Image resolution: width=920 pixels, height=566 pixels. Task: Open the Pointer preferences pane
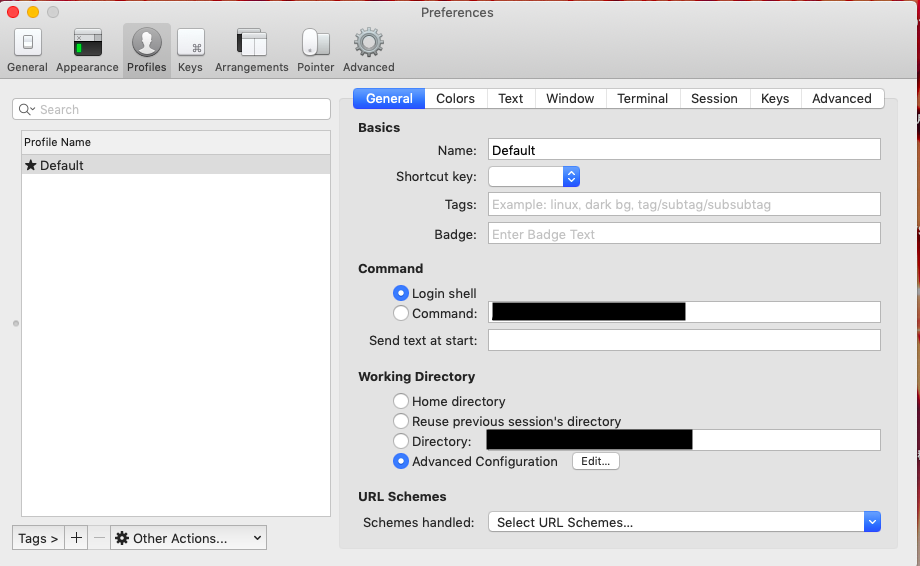[316, 50]
